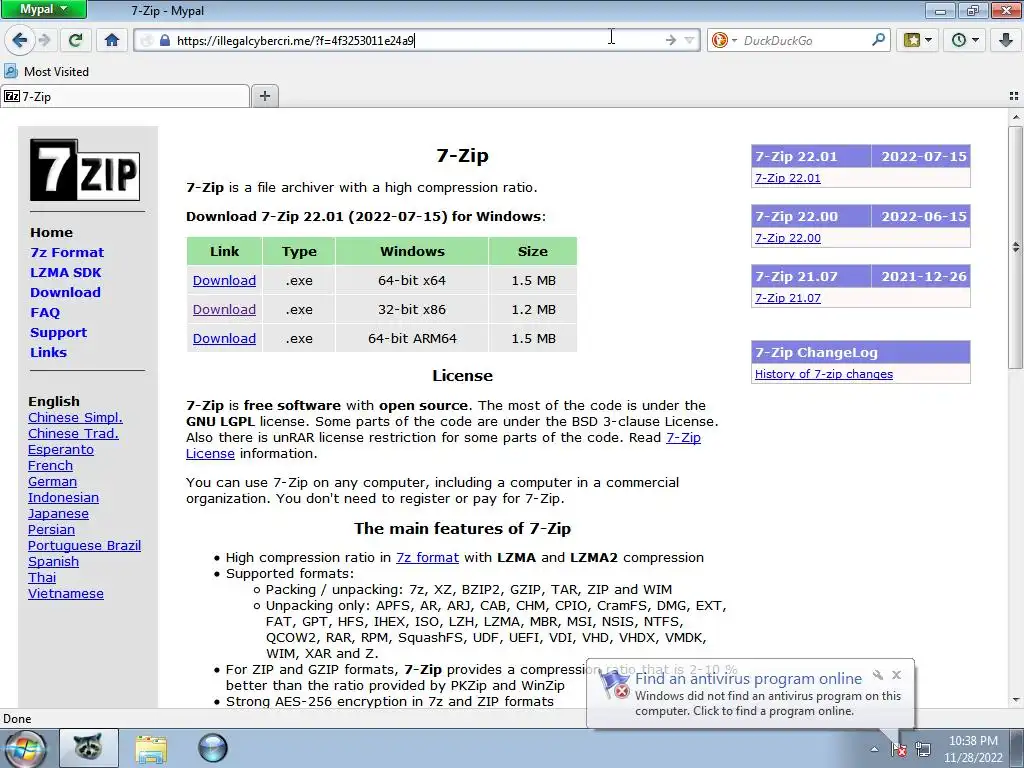Click the go arrow in the address bar
The width and height of the screenshot is (1024, 768).
pyautogui.click(x=671, y=40)
